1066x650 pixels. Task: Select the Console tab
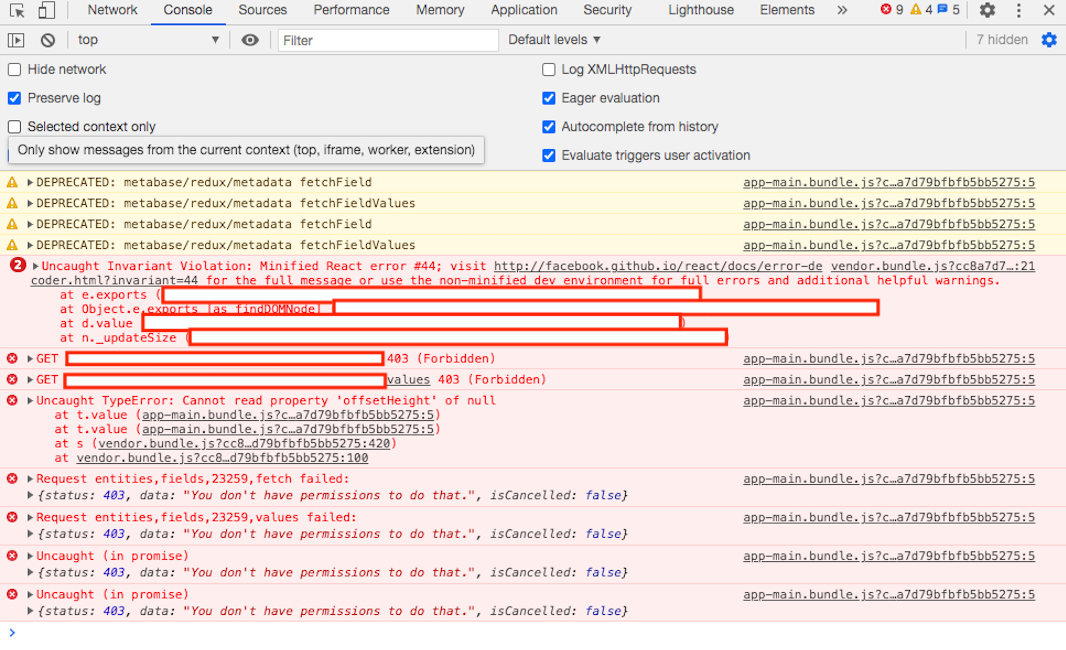click(188, 10)
